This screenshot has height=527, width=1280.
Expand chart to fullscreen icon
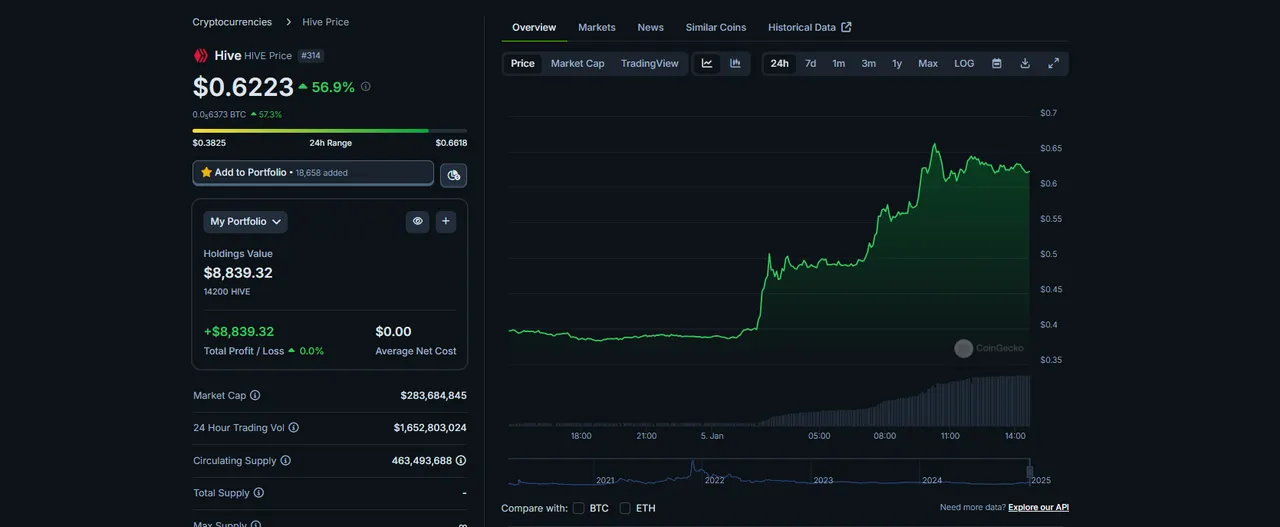coord(1053,63)
